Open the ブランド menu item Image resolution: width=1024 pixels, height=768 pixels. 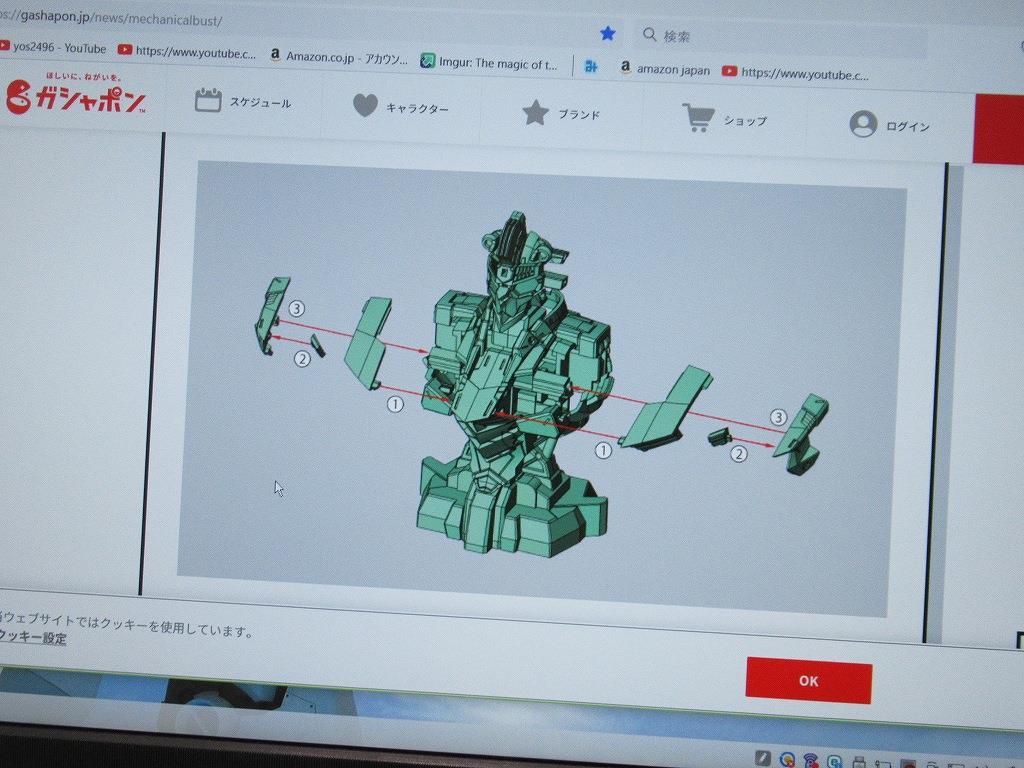562,114
